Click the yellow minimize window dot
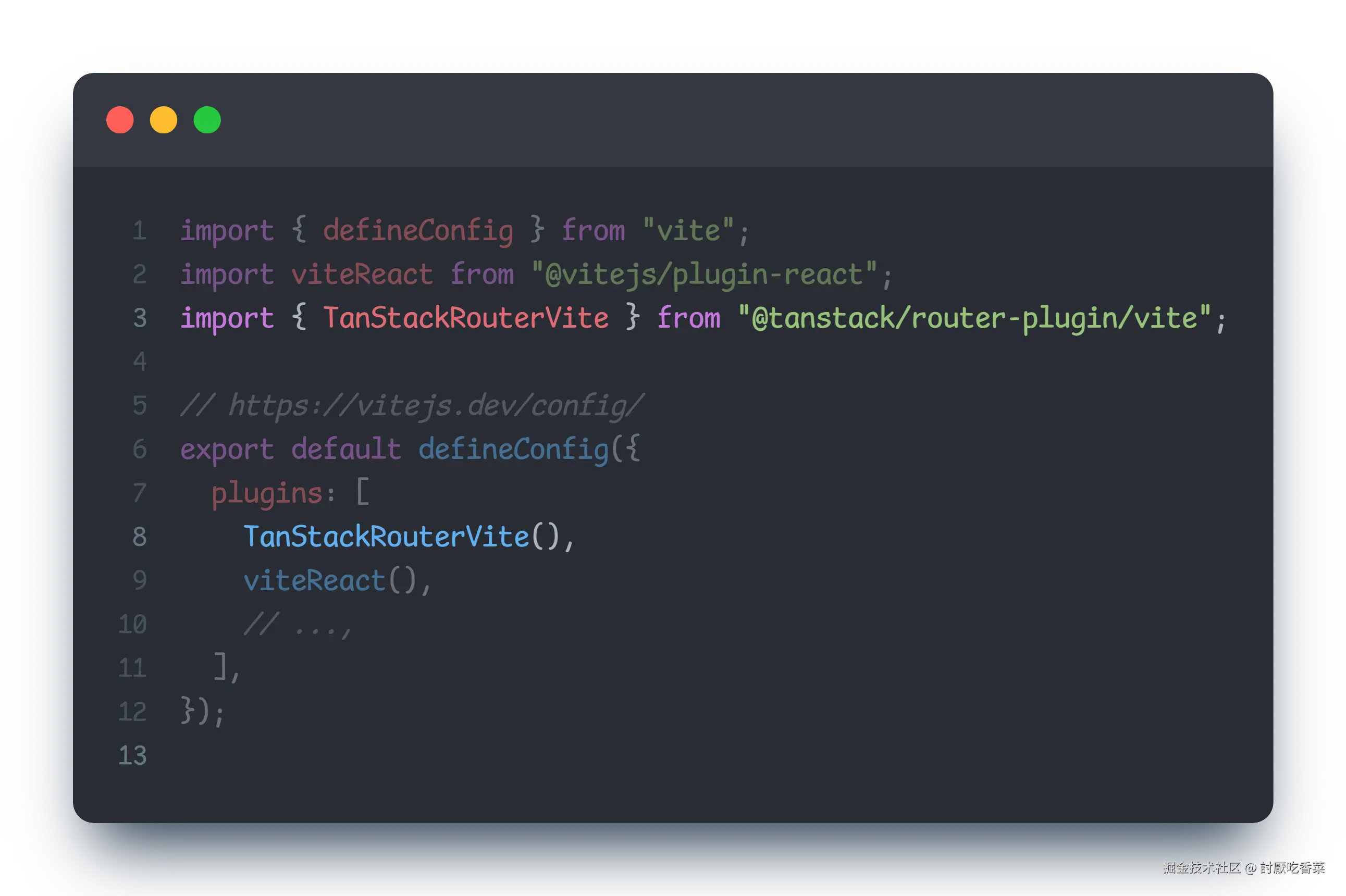The width and height of the screenshot is (1346, 896). click(164, 120)
